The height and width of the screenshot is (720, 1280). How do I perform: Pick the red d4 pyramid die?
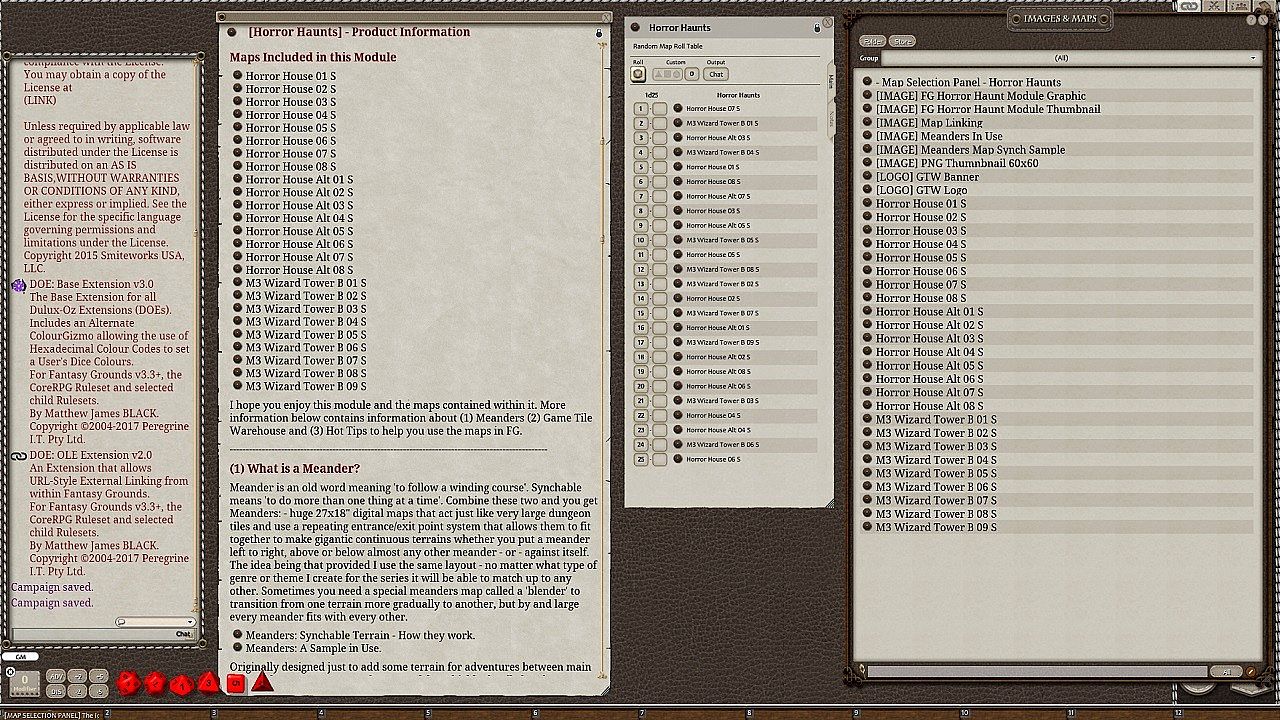(x=262, y=683)
